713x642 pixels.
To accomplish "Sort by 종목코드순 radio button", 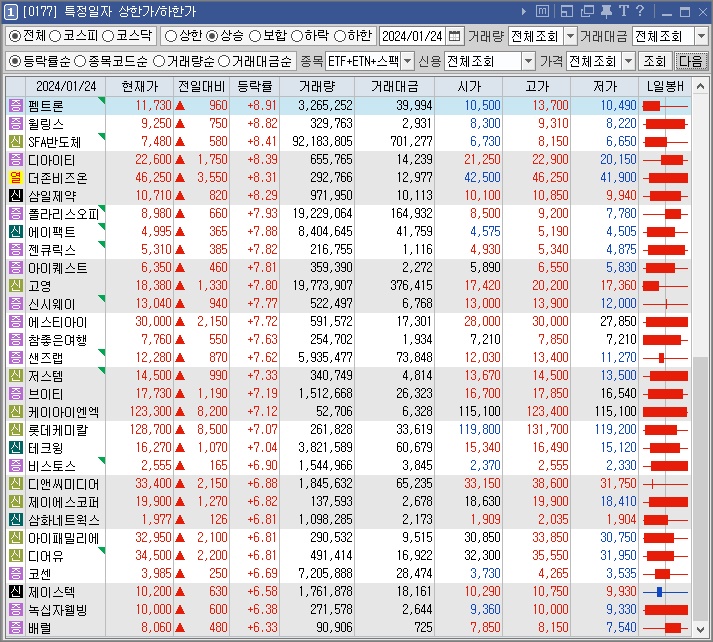I will 80,61.
